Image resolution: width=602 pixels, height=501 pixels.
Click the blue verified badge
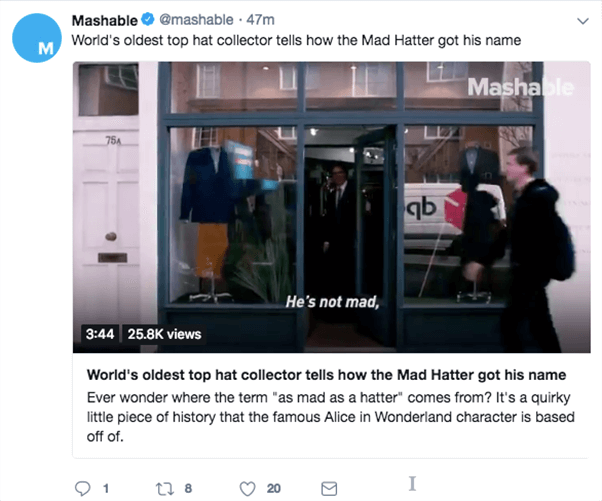click(148, 19)
